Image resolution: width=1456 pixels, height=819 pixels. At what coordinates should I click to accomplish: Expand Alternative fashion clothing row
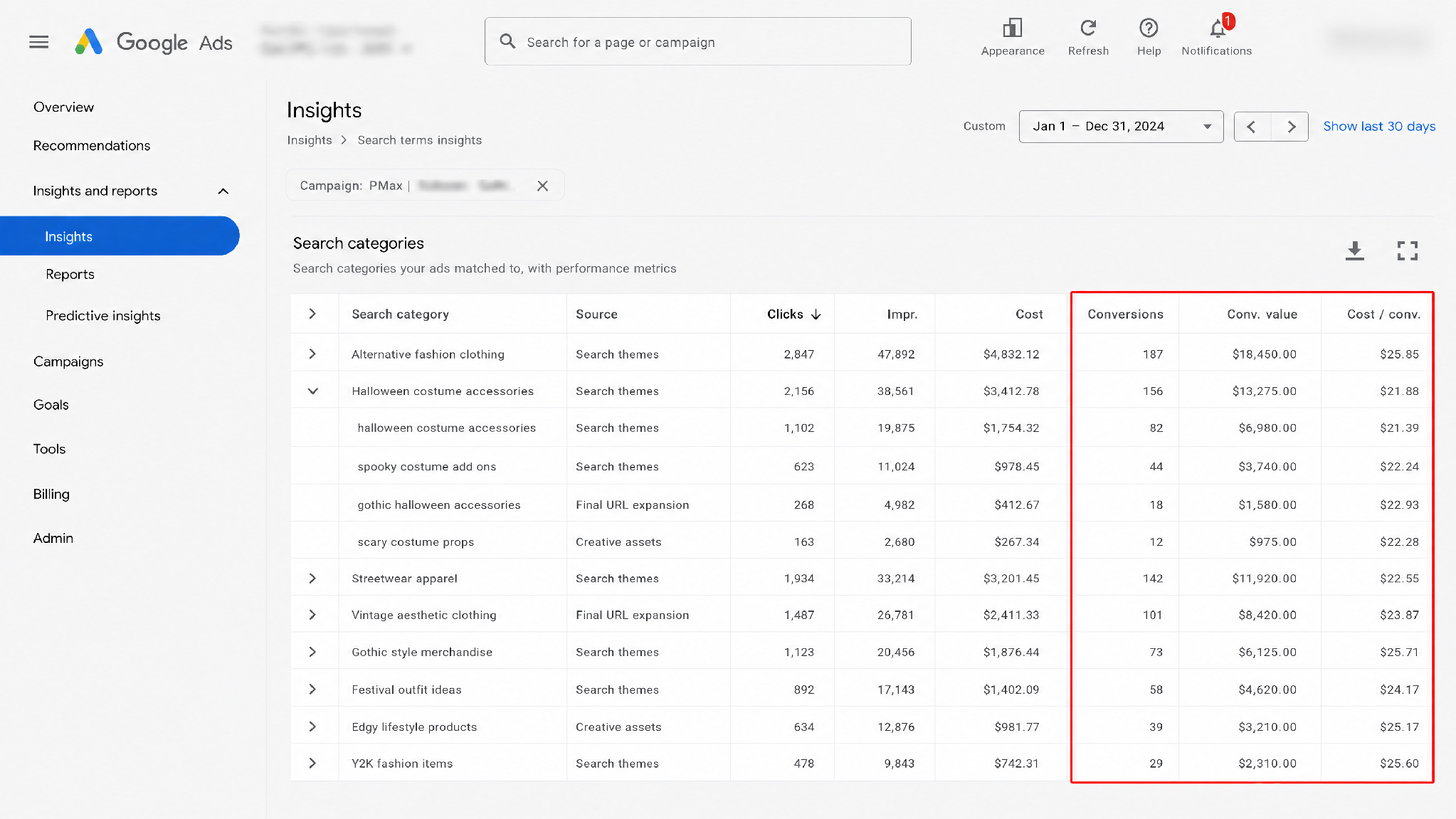[x=312, y=354]
